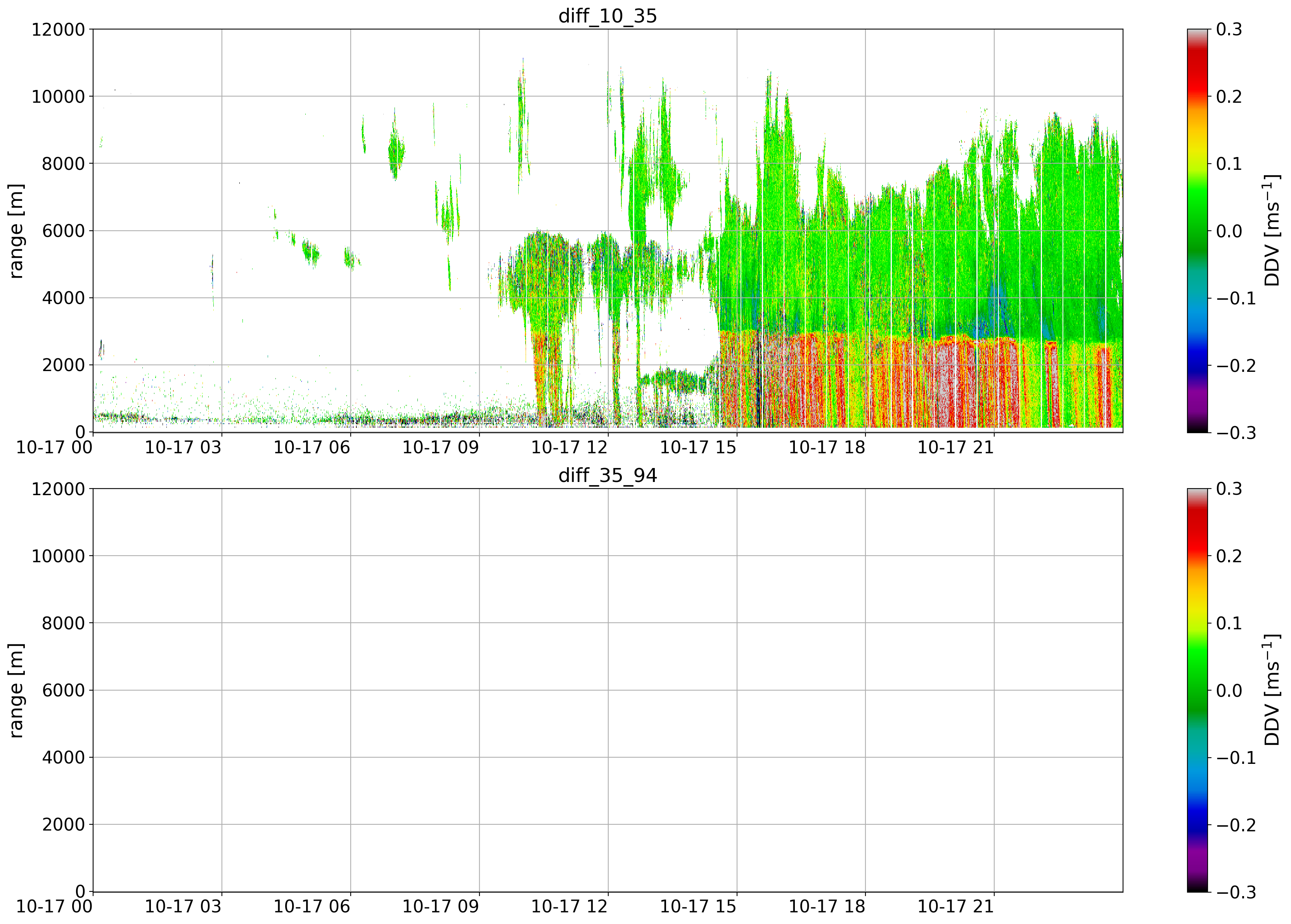Click the diff_10_35 plot title
This screenshot has width=1291, height=924.
tap(607, 16)
